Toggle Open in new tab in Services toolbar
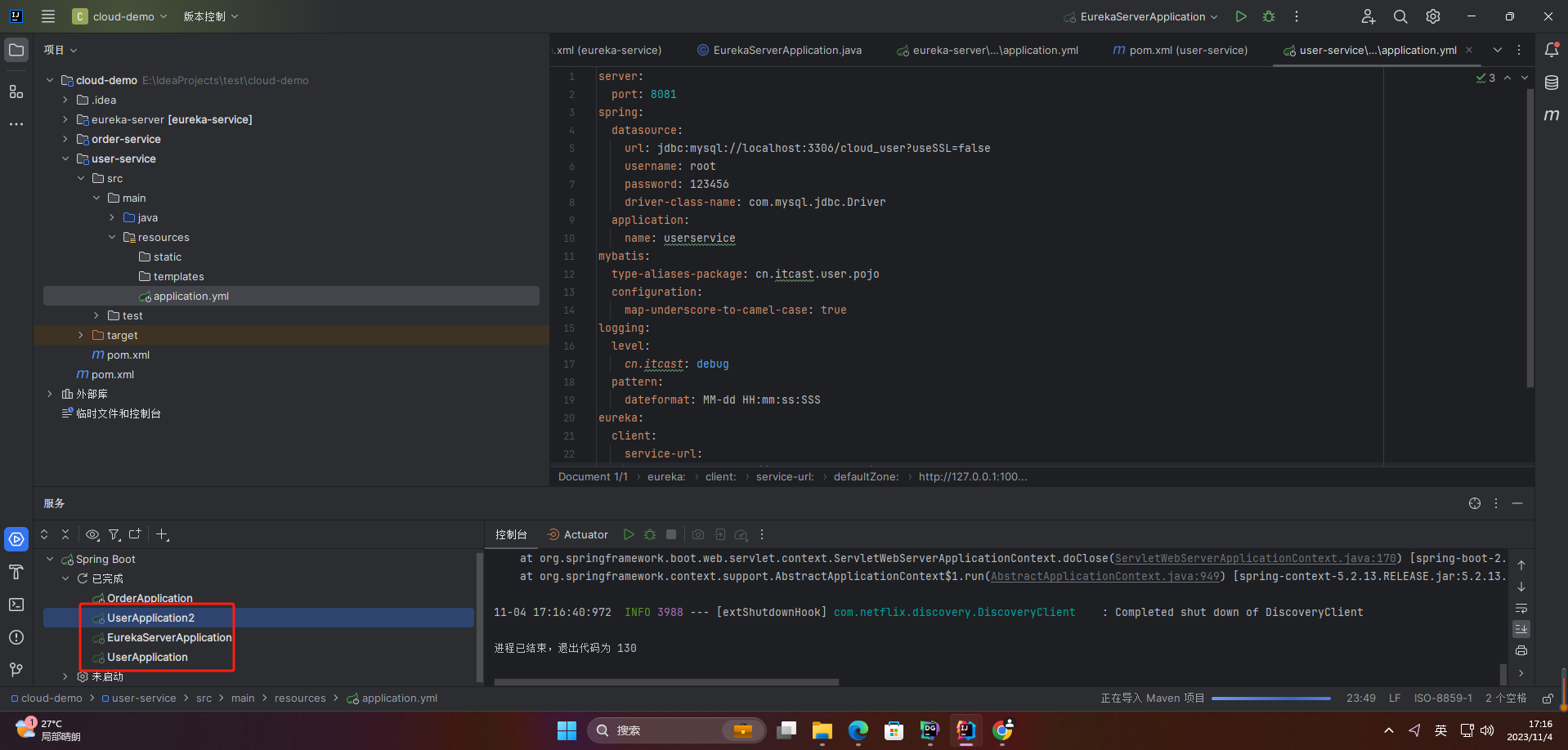The height and width of the screenshot is (750, 1568). click(135, 534)
